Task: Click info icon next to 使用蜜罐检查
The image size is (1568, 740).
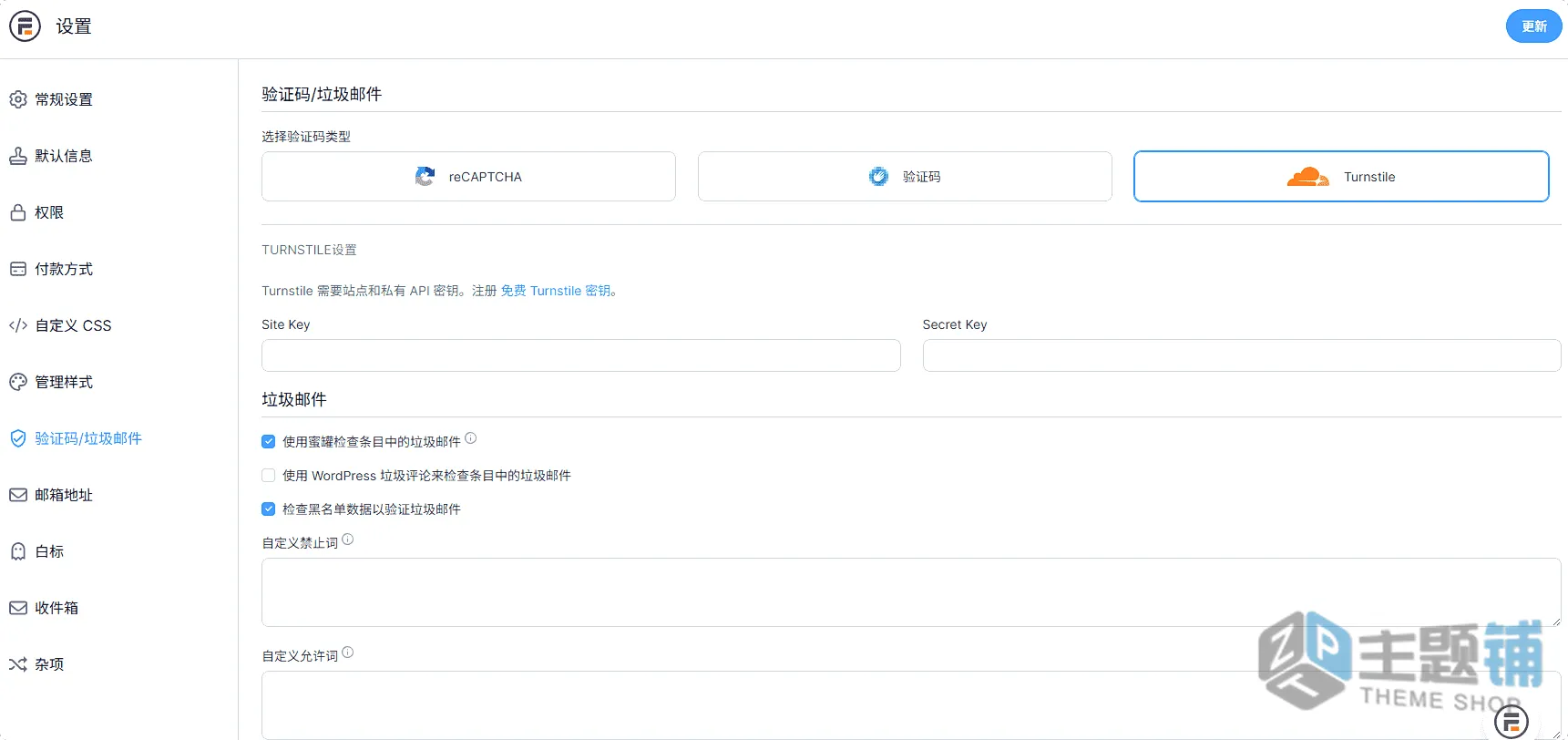Action: (x=471, y=438)
